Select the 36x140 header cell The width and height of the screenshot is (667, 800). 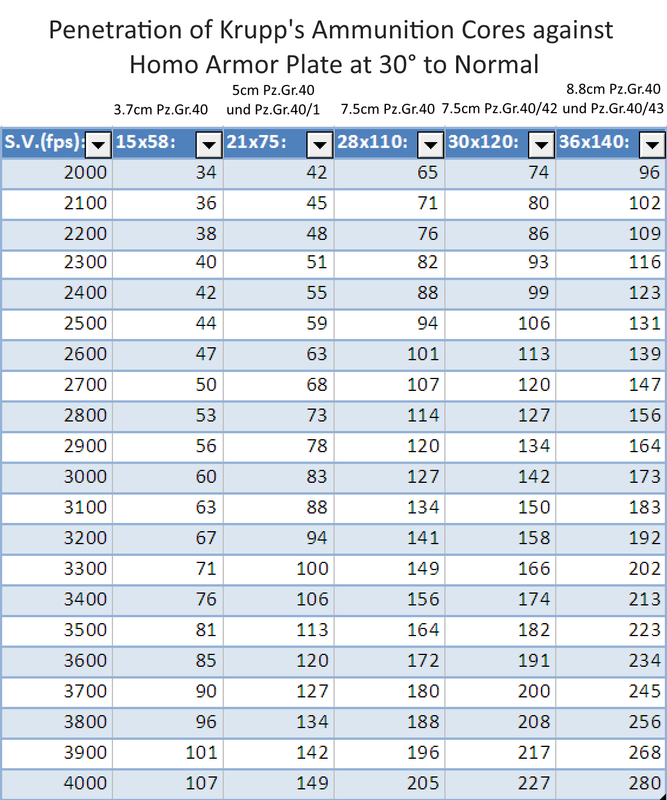tap(611, 143)
